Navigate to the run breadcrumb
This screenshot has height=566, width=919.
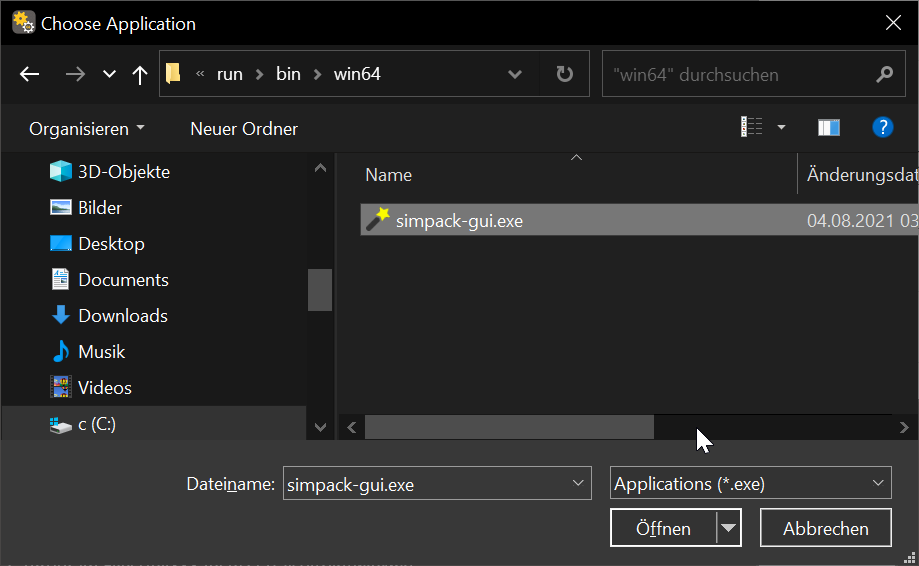230,74
